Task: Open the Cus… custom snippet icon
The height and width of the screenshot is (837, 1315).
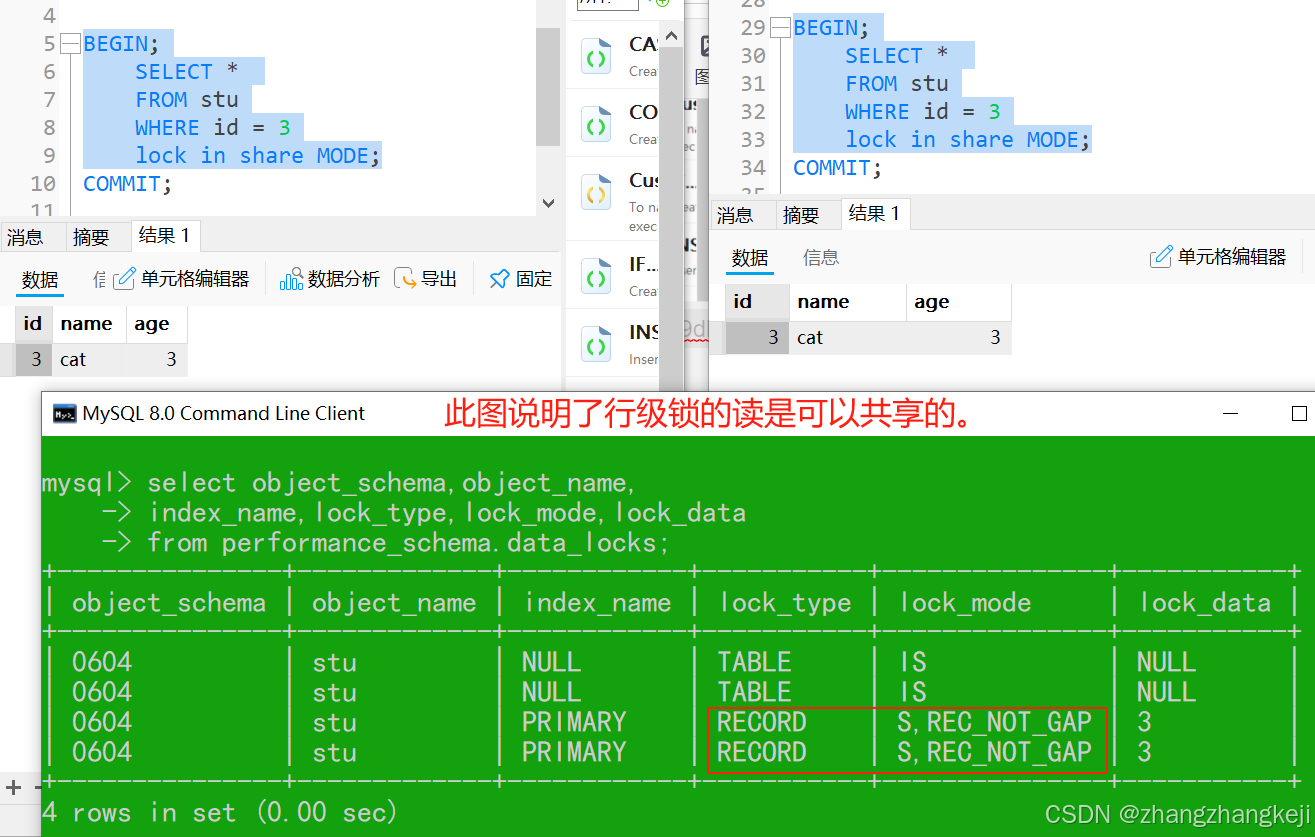Action: (596, 192)
